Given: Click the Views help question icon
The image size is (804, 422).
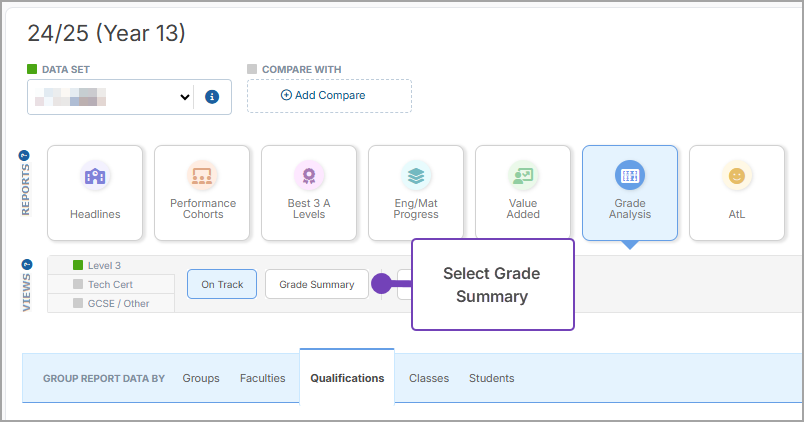Looking at the screenshot, I should (25, 265).
